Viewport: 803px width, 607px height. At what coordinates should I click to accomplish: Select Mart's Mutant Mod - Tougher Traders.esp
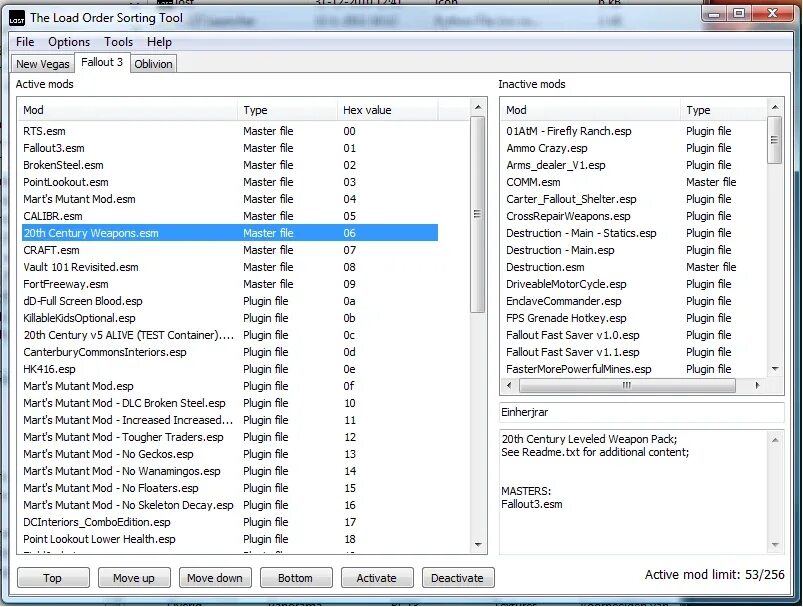[229, 437]
